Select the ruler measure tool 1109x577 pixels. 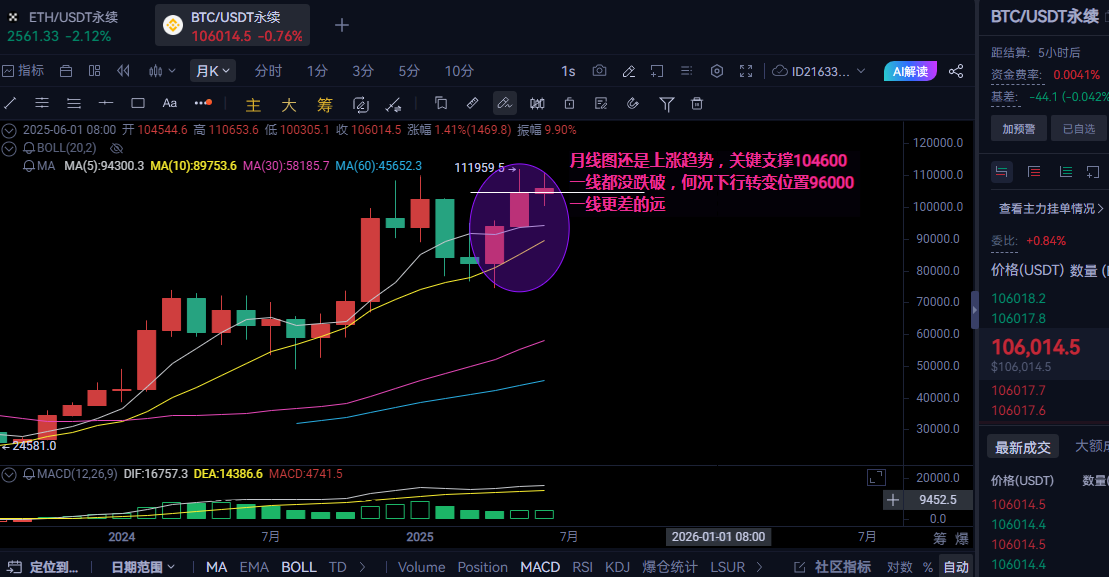pos(472,103)
